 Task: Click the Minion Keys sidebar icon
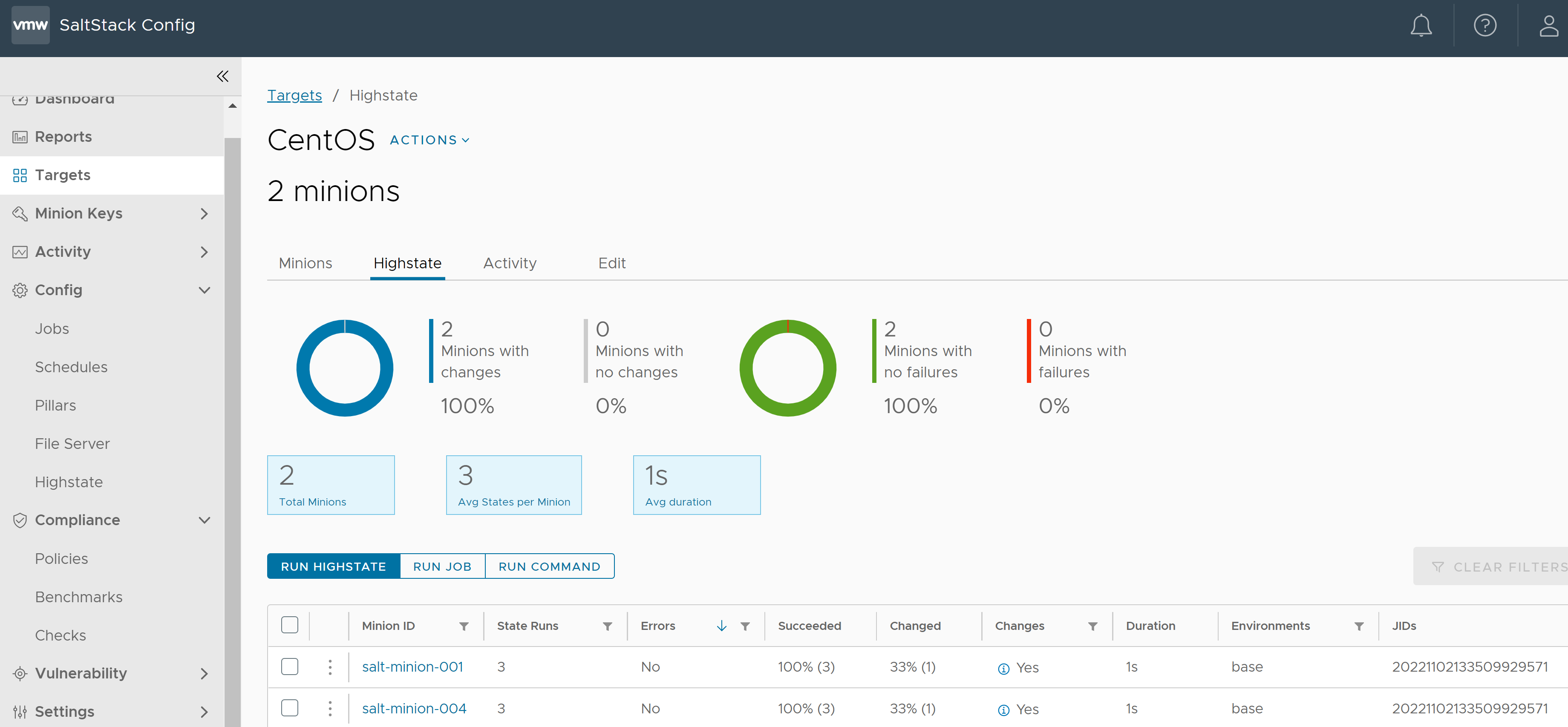tap(20, 213)
